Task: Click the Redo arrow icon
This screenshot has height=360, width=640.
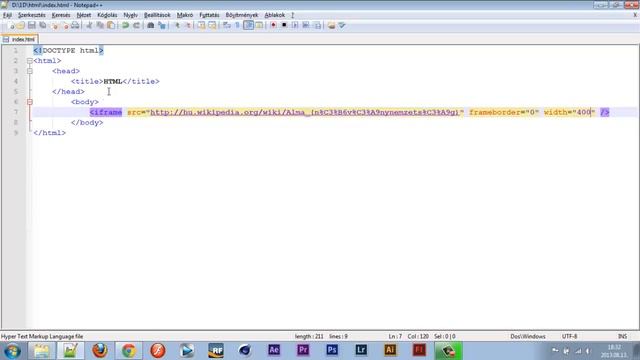Action: click(137, 25)
